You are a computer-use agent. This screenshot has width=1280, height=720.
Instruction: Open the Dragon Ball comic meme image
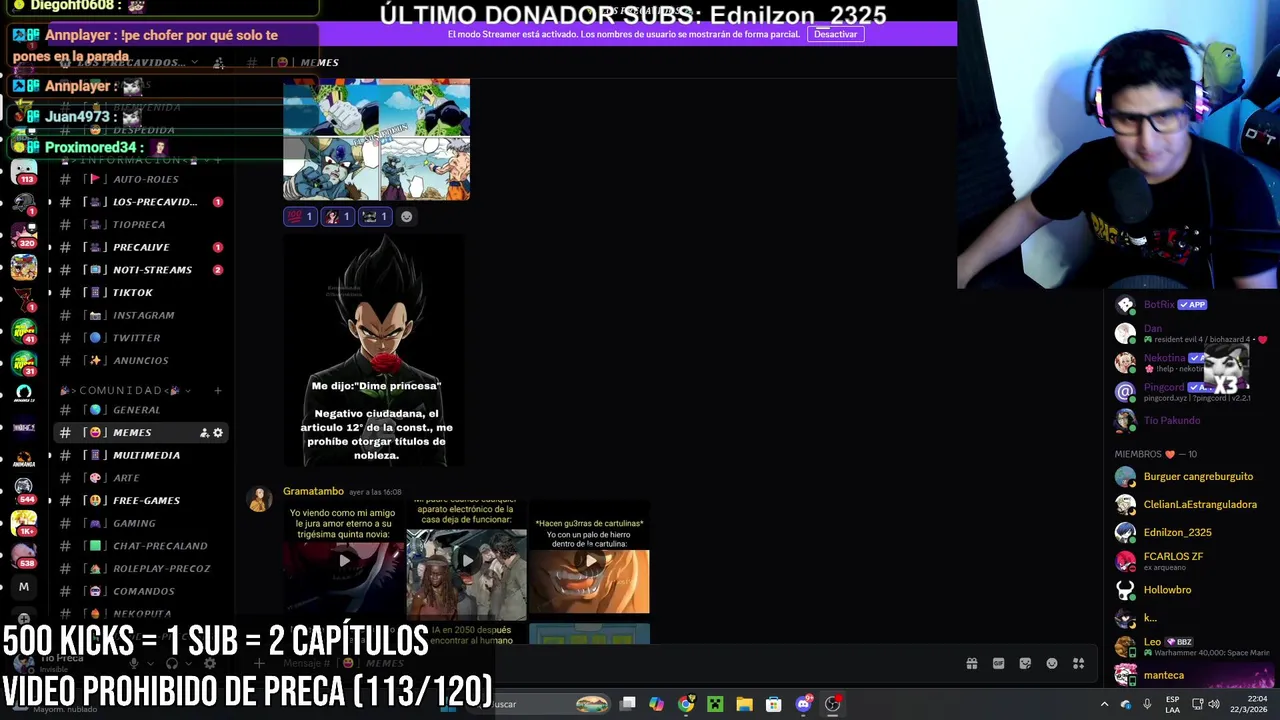pos(376,140)
